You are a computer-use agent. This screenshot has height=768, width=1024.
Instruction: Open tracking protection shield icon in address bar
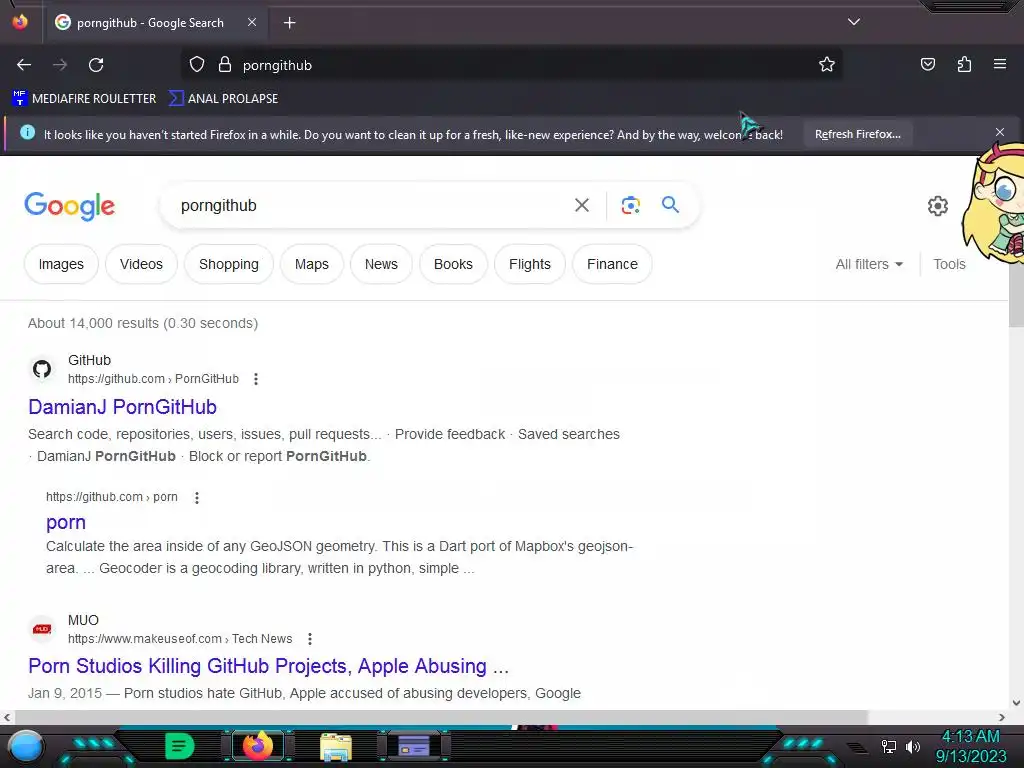pos(197,65)
